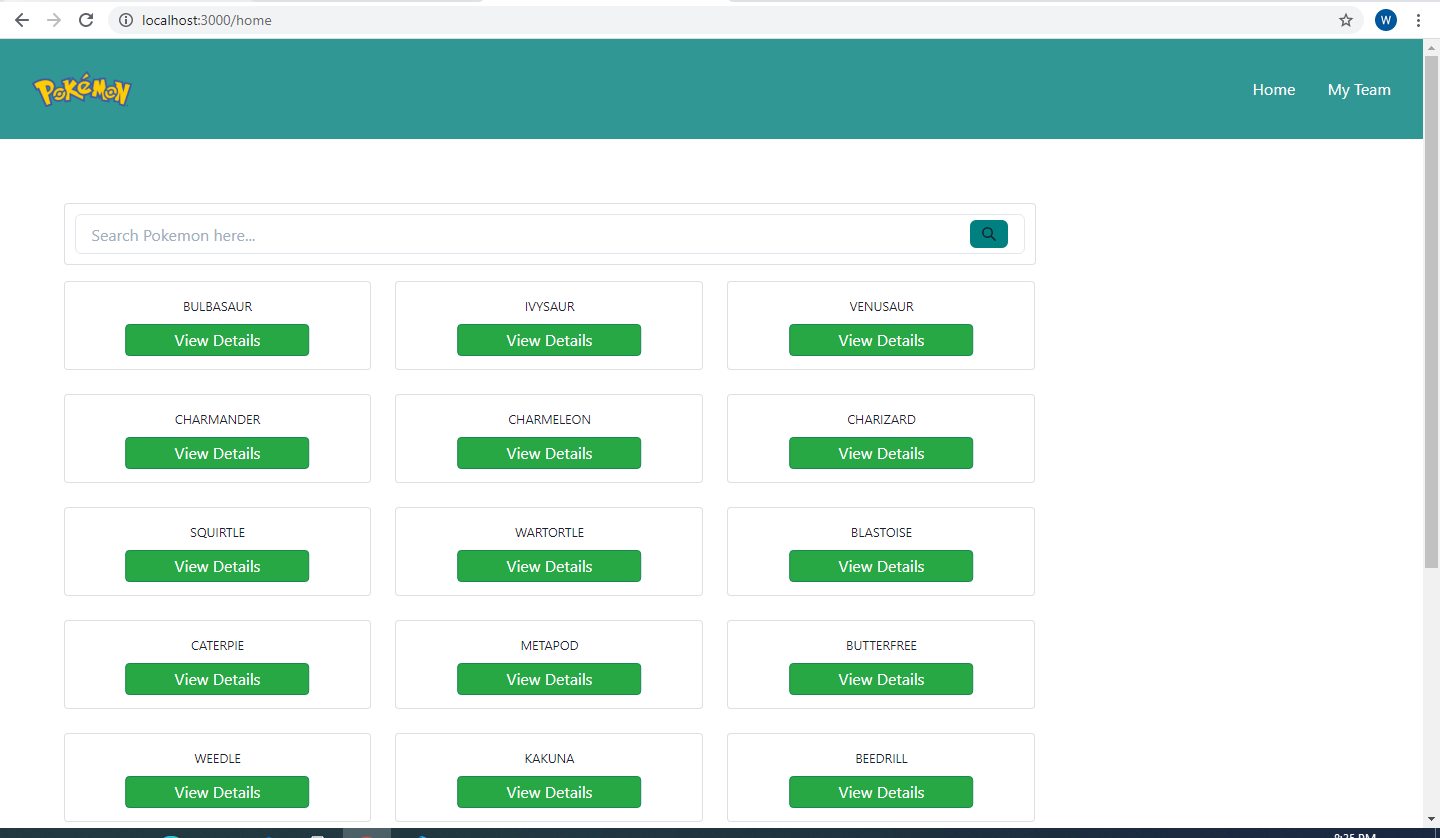Click the CHARIZARD name text
Viewport: 1440px width, 838px height.
click(x=881, y=420)
